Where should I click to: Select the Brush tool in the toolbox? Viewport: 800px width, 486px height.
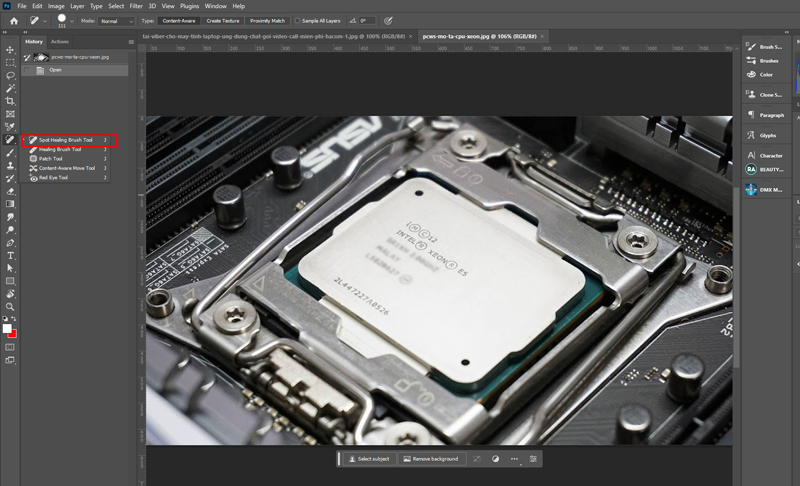10,152
